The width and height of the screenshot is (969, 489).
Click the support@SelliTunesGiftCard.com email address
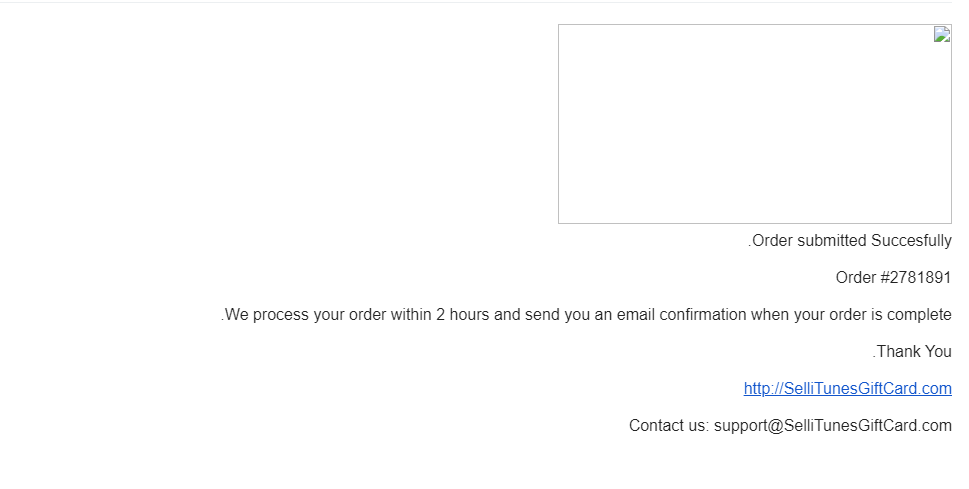tap(832, 425)
